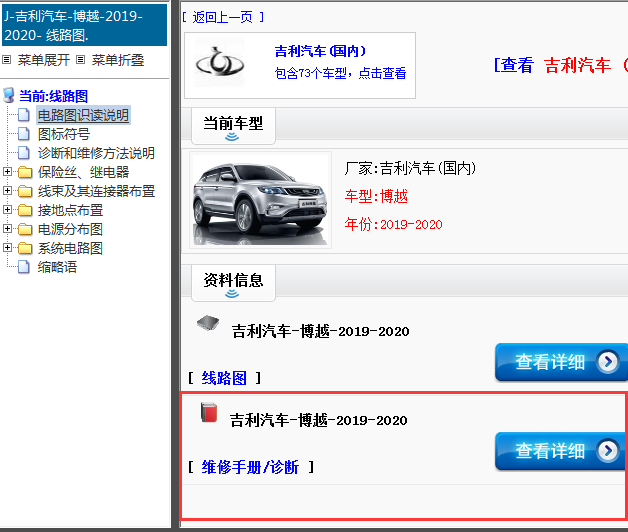Open the 线路图 link
Viewport: 628px width, 532px height.
(x=224, y=378)
